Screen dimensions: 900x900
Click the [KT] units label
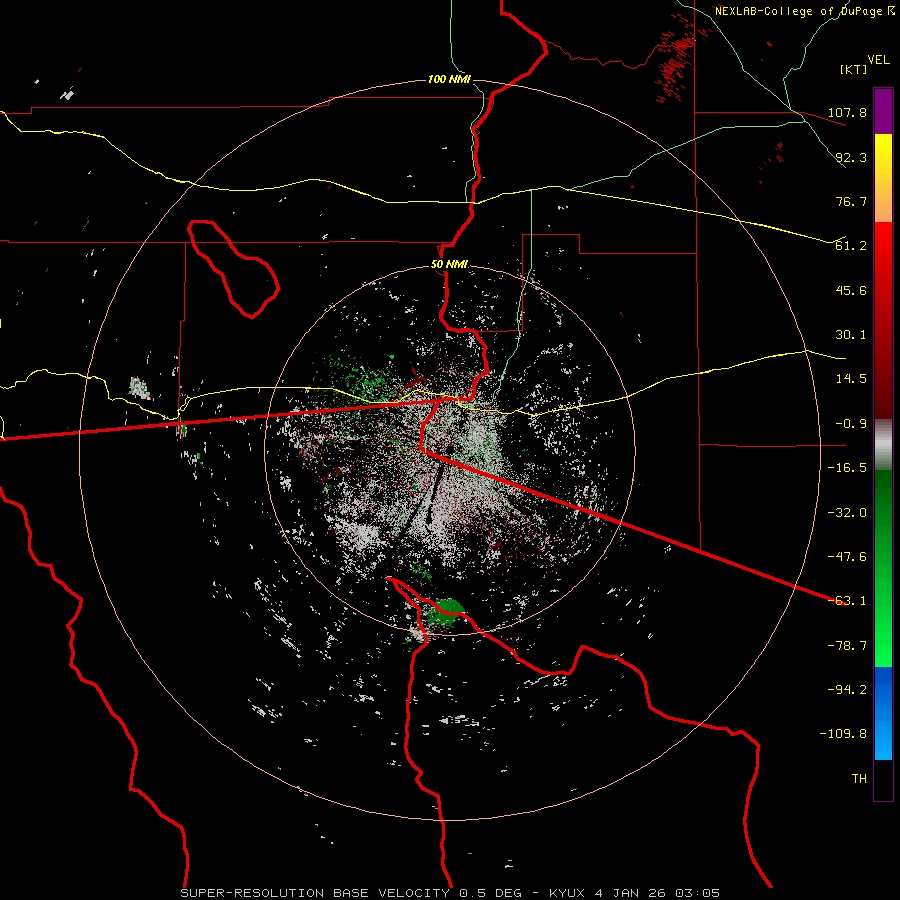(854, 69)
